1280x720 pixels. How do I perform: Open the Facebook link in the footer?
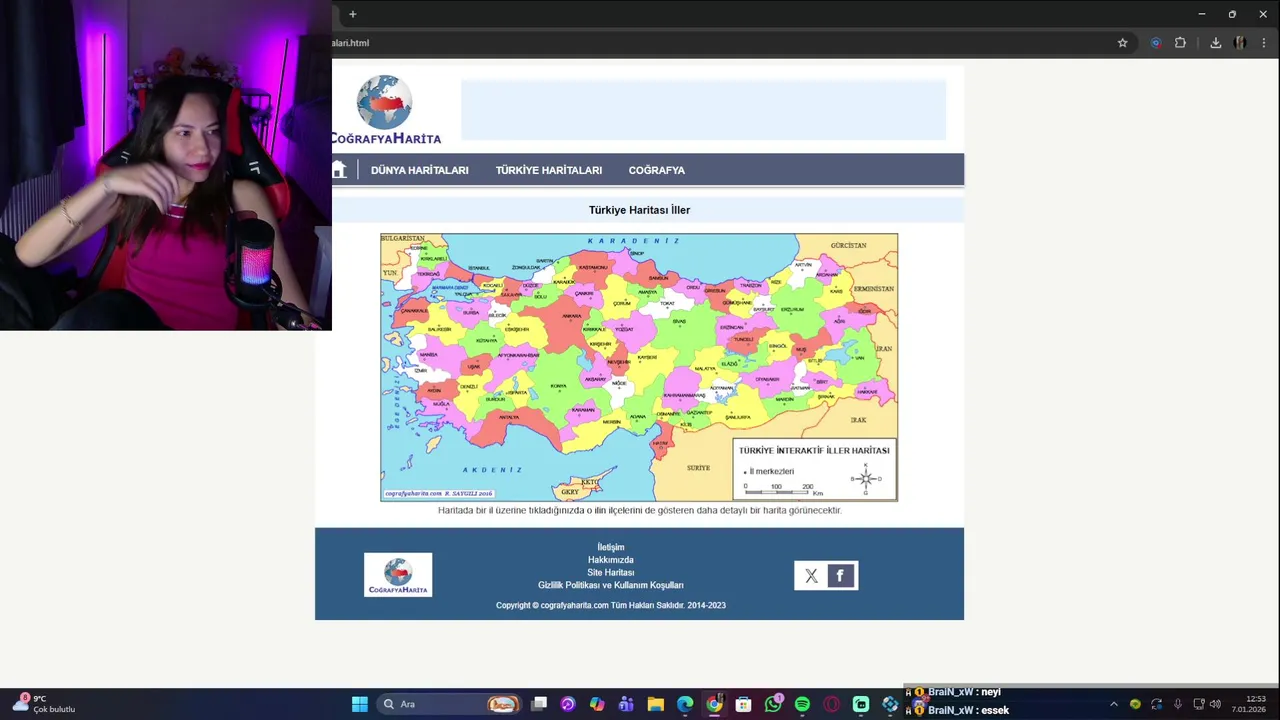tap(840, 576)
